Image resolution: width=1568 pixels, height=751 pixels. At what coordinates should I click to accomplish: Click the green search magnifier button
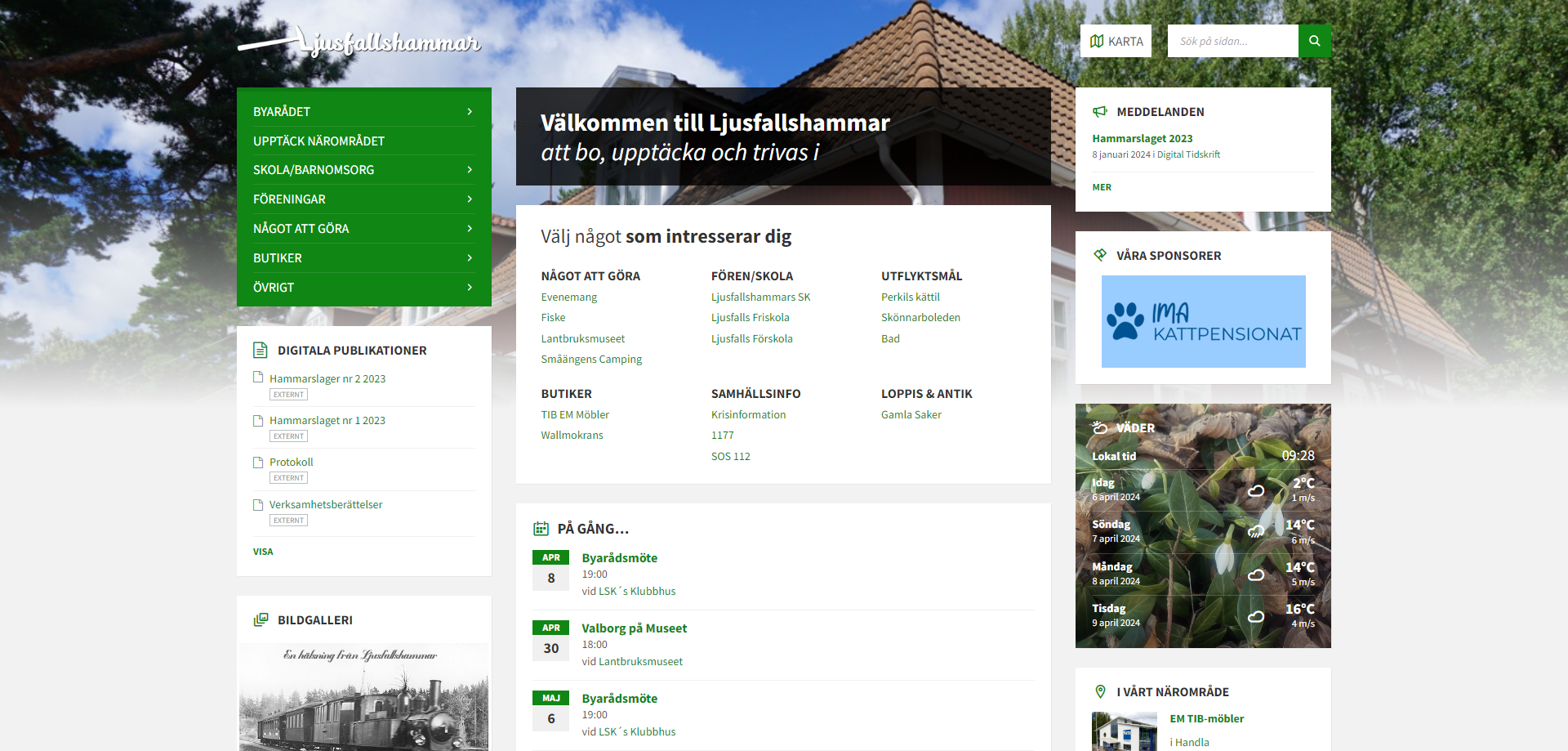1314,41
